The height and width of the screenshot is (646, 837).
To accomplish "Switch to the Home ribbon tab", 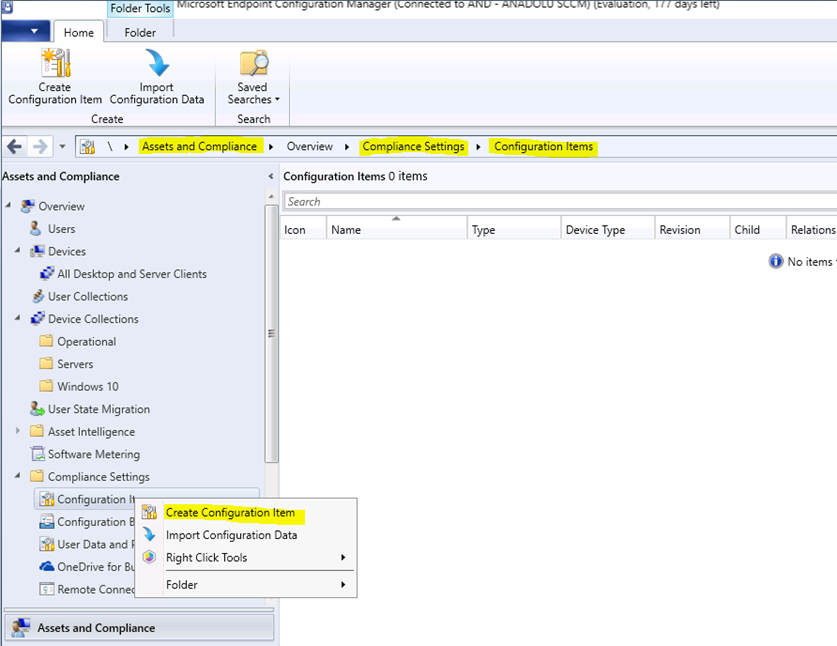I will pos(78,32).
